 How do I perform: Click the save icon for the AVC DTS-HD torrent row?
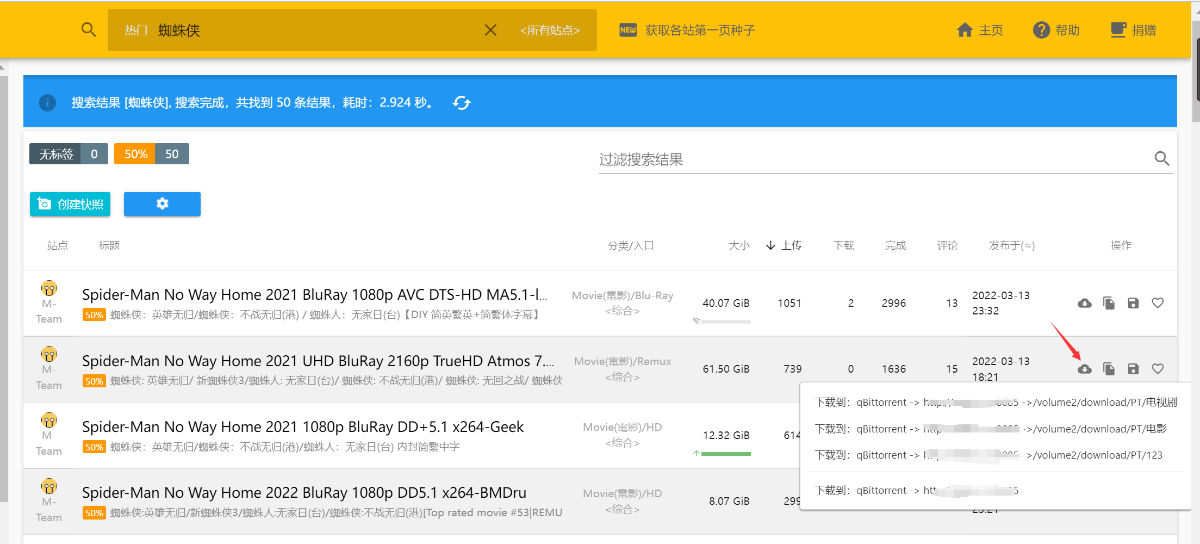[1133, 303]
